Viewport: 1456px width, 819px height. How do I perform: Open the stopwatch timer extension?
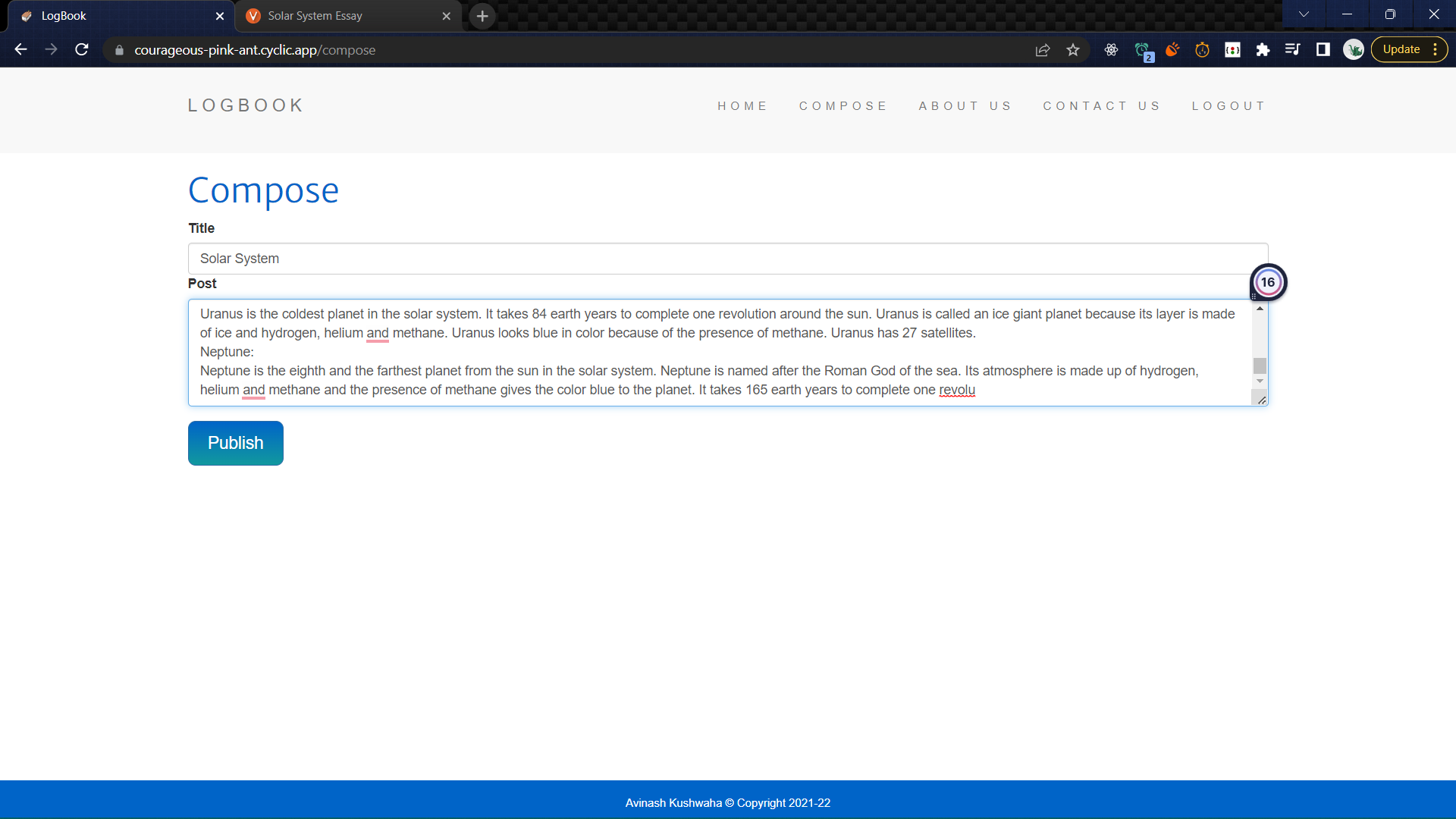click(x=1202, y=49)
